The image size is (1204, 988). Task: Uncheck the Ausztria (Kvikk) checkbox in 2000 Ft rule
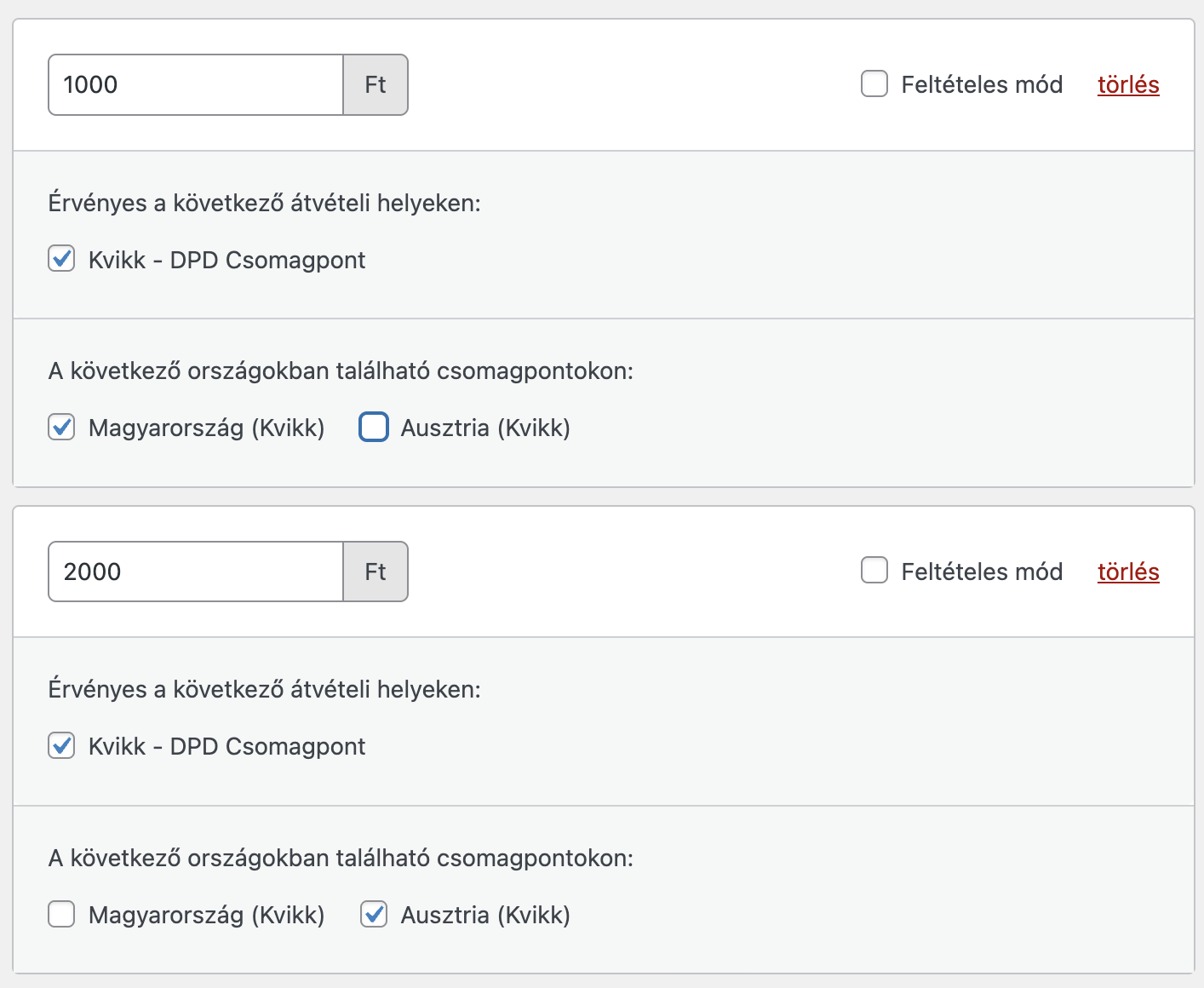374,915
